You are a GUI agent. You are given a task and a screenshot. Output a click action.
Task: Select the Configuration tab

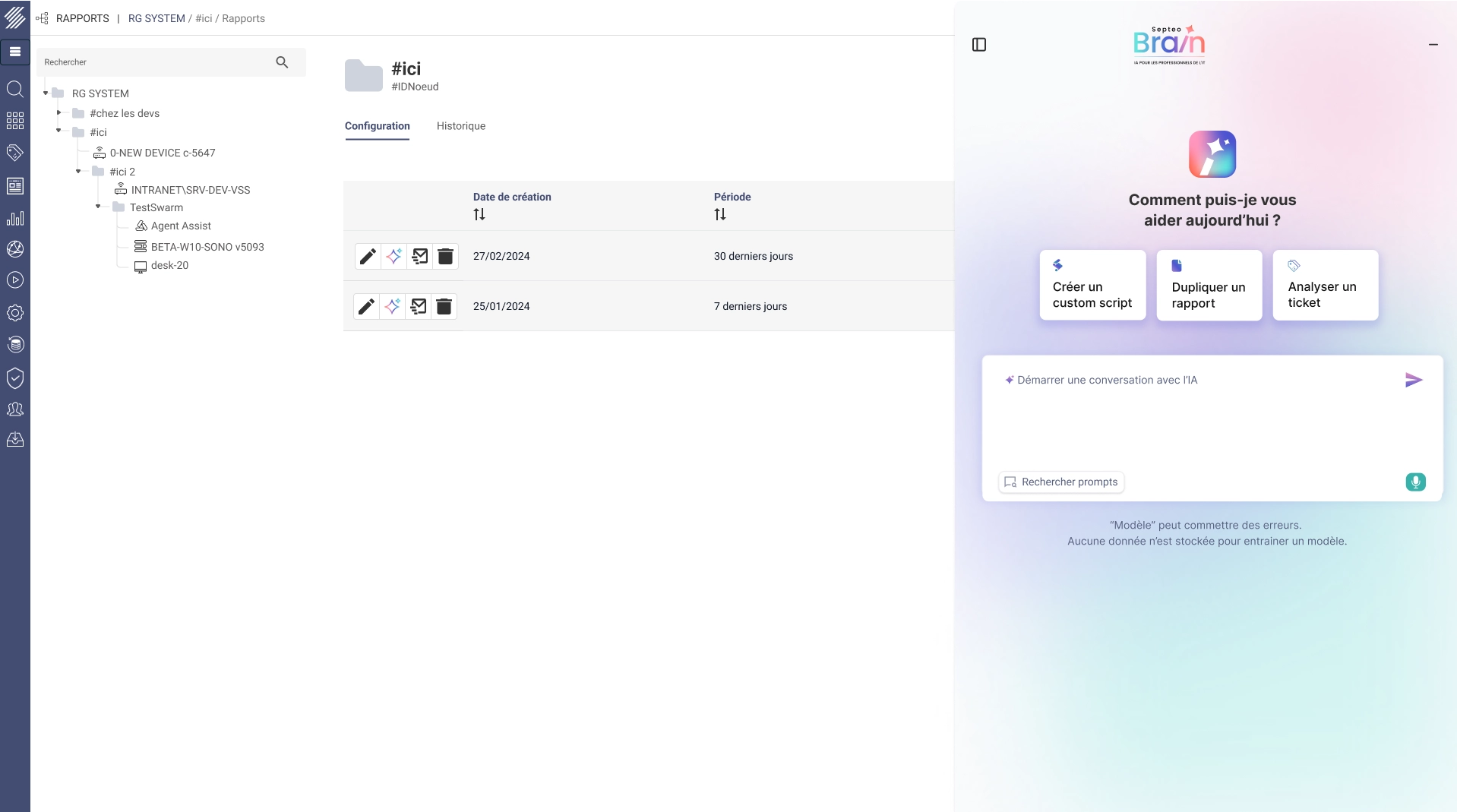[x=377, y=126]
